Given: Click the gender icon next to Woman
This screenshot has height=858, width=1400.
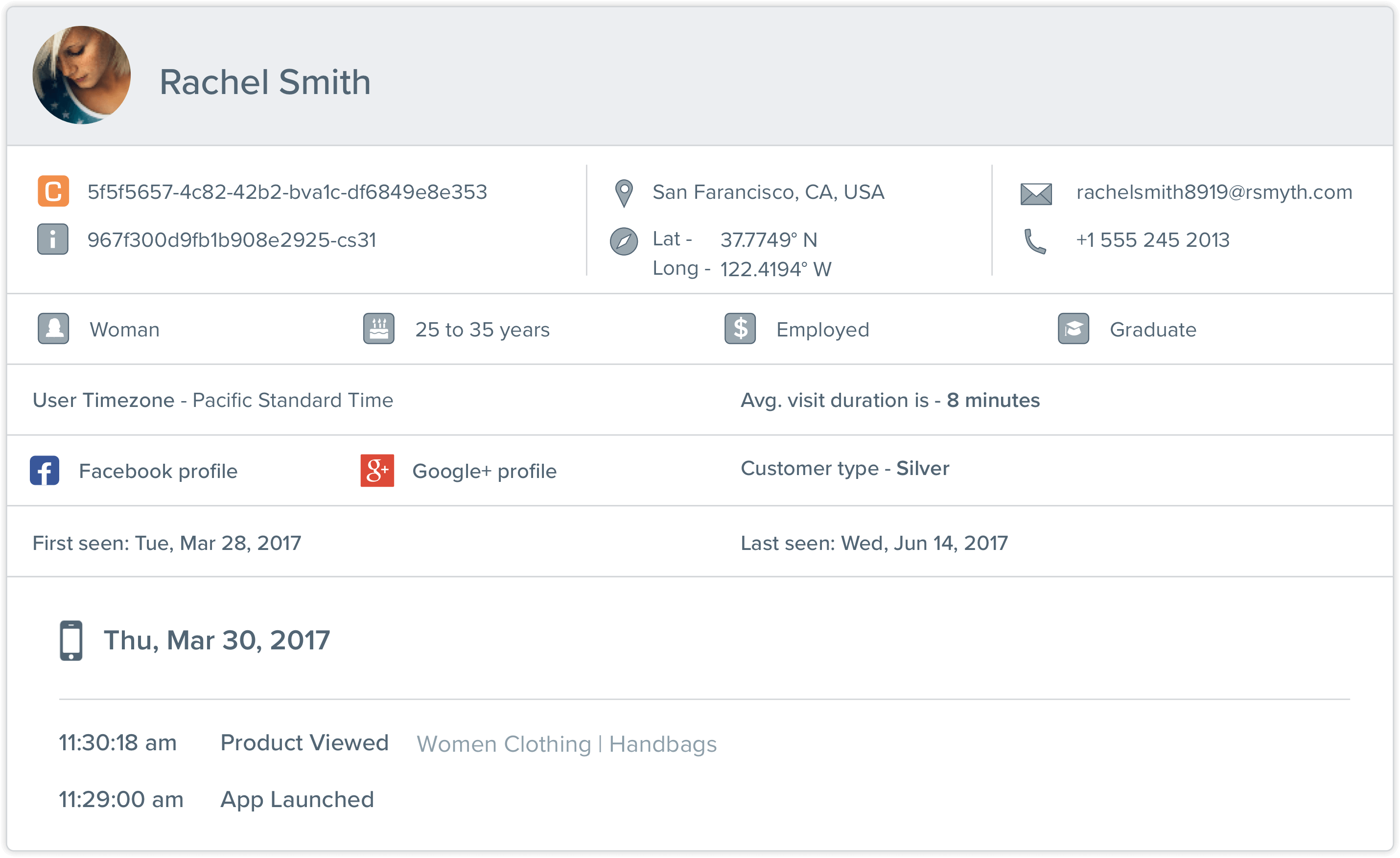Looking at the screenshot, I should 53,329.
